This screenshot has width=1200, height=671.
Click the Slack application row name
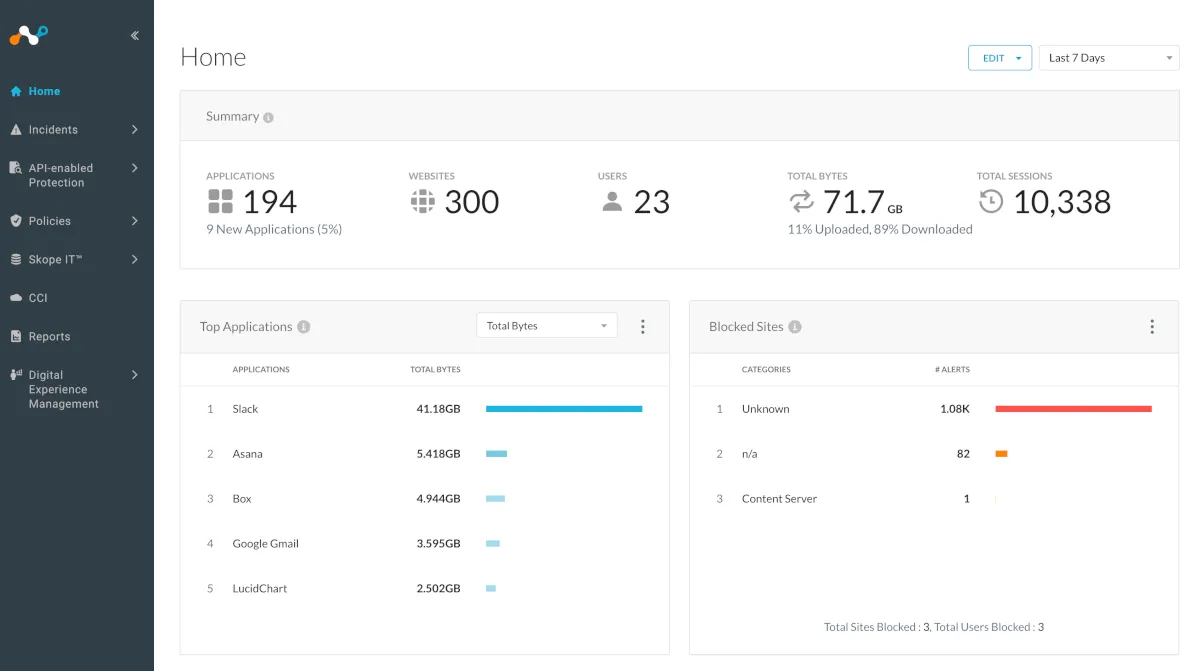[245, 409]
